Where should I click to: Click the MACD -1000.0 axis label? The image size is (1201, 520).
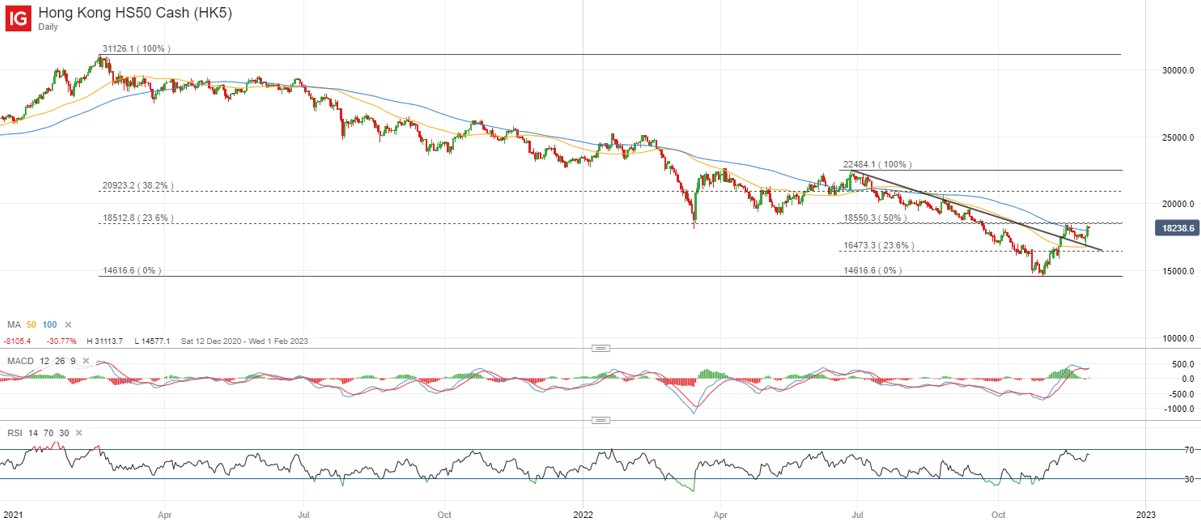click(1179, 409)
